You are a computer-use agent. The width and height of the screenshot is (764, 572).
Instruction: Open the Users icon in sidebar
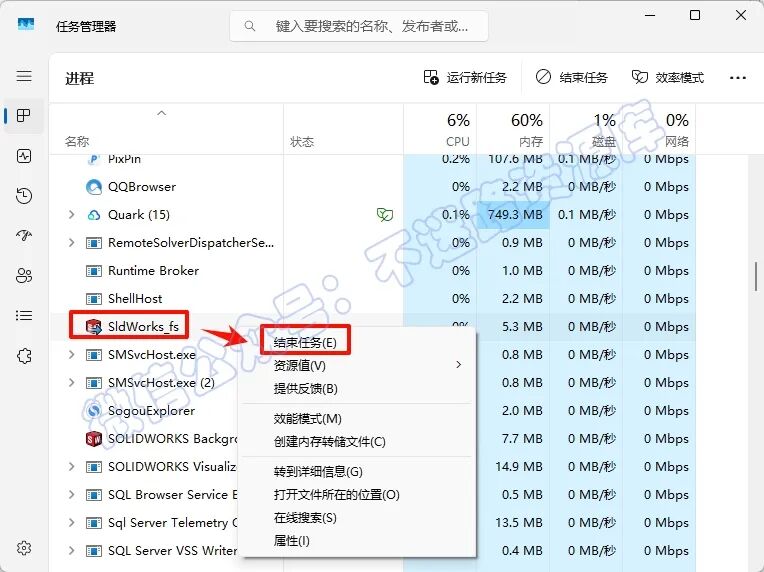tap(24, 276)
